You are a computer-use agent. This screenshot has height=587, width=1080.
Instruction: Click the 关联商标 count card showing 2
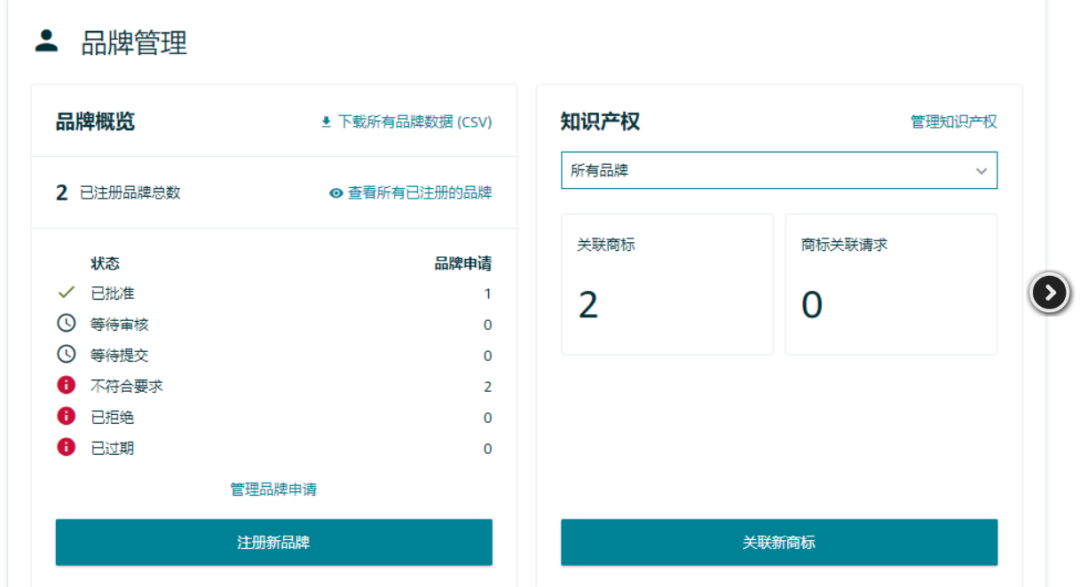[666, 283]
